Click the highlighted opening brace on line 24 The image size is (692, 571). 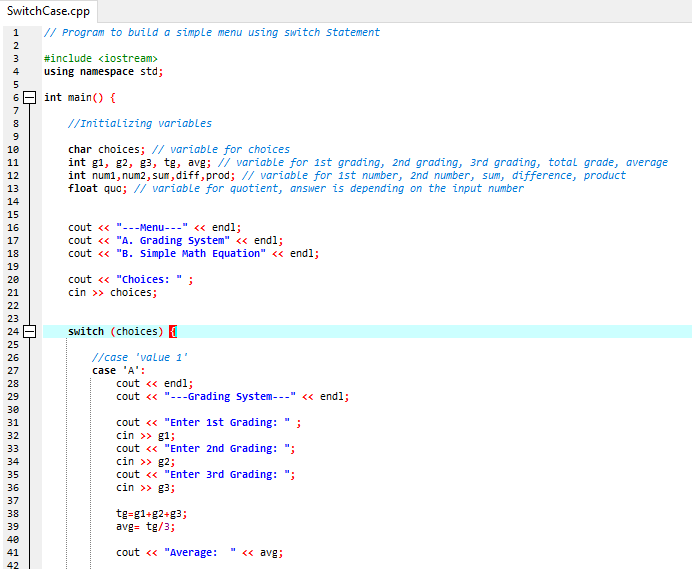[x=173, y=331]
